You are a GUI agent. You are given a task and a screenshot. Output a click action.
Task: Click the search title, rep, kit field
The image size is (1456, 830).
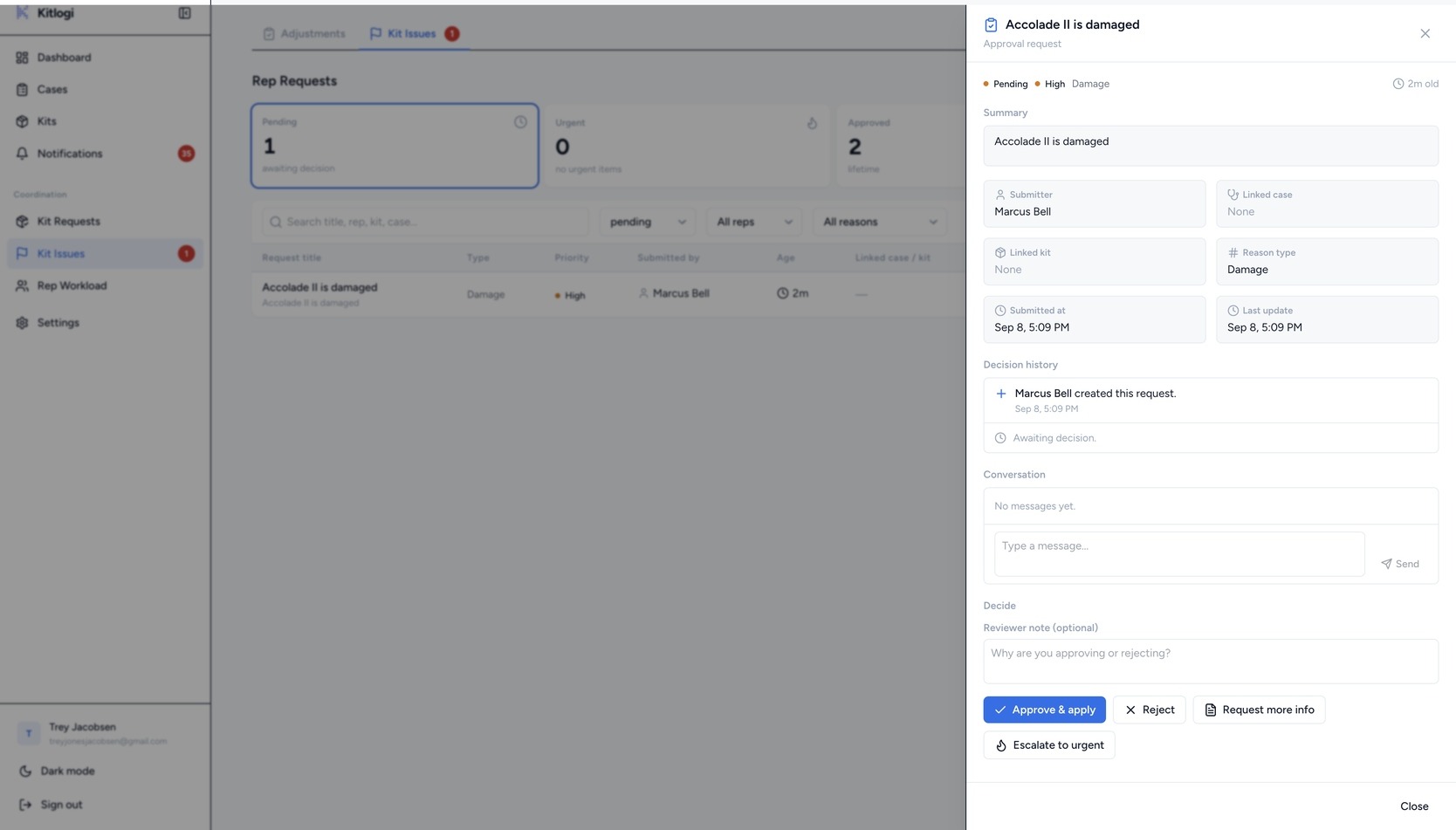tap(425, 222)
